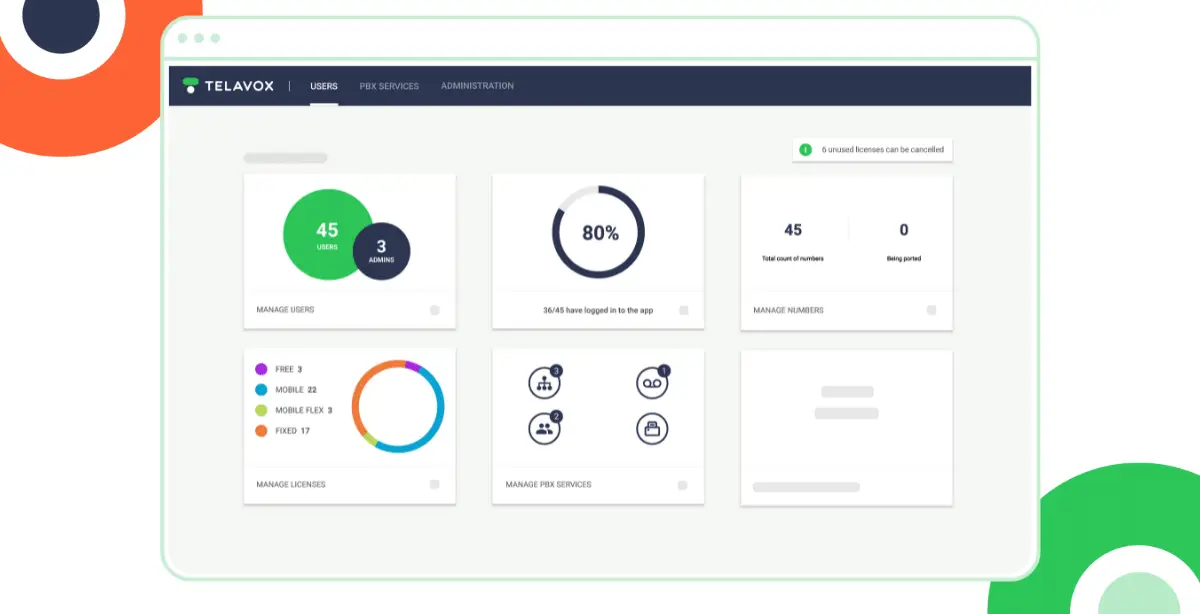Image resolution: width=1200 pixels, height=614 pixels.
Task: Open the Manage Numbers link
Action: click(x=789, y=310)
